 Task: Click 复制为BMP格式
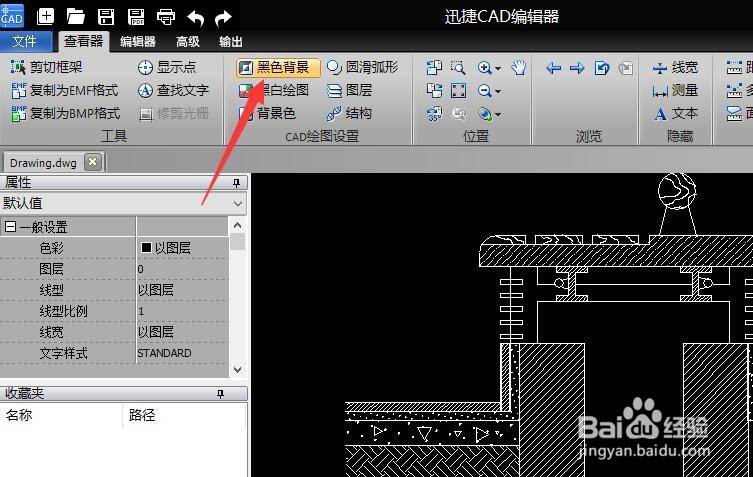[66, 113]
